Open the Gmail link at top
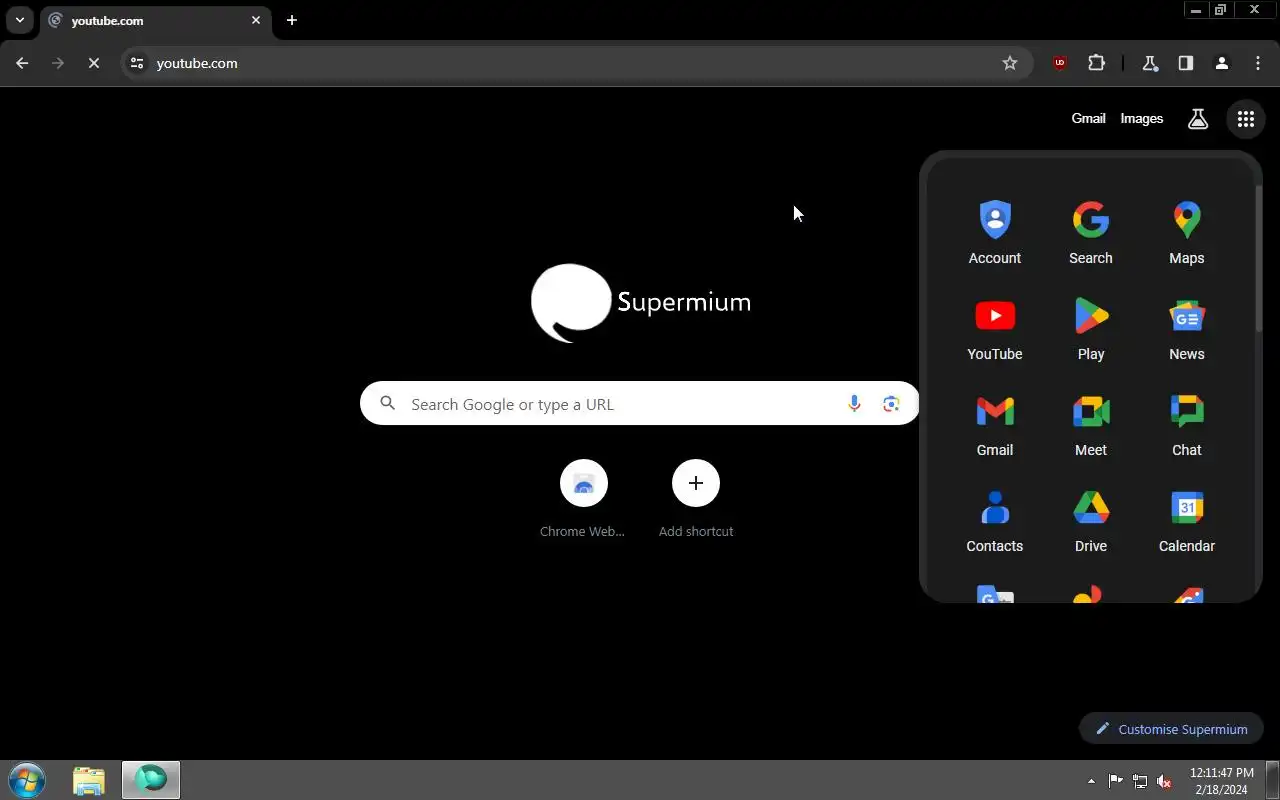Screen dimensions: 1280x800 (1088, 119)
